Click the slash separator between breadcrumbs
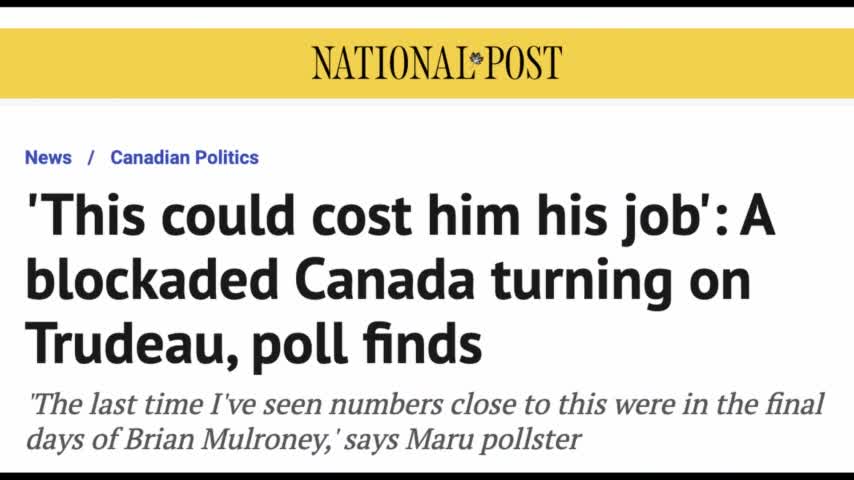The height and width of the screenshot is (480, 854). point(91,157)
